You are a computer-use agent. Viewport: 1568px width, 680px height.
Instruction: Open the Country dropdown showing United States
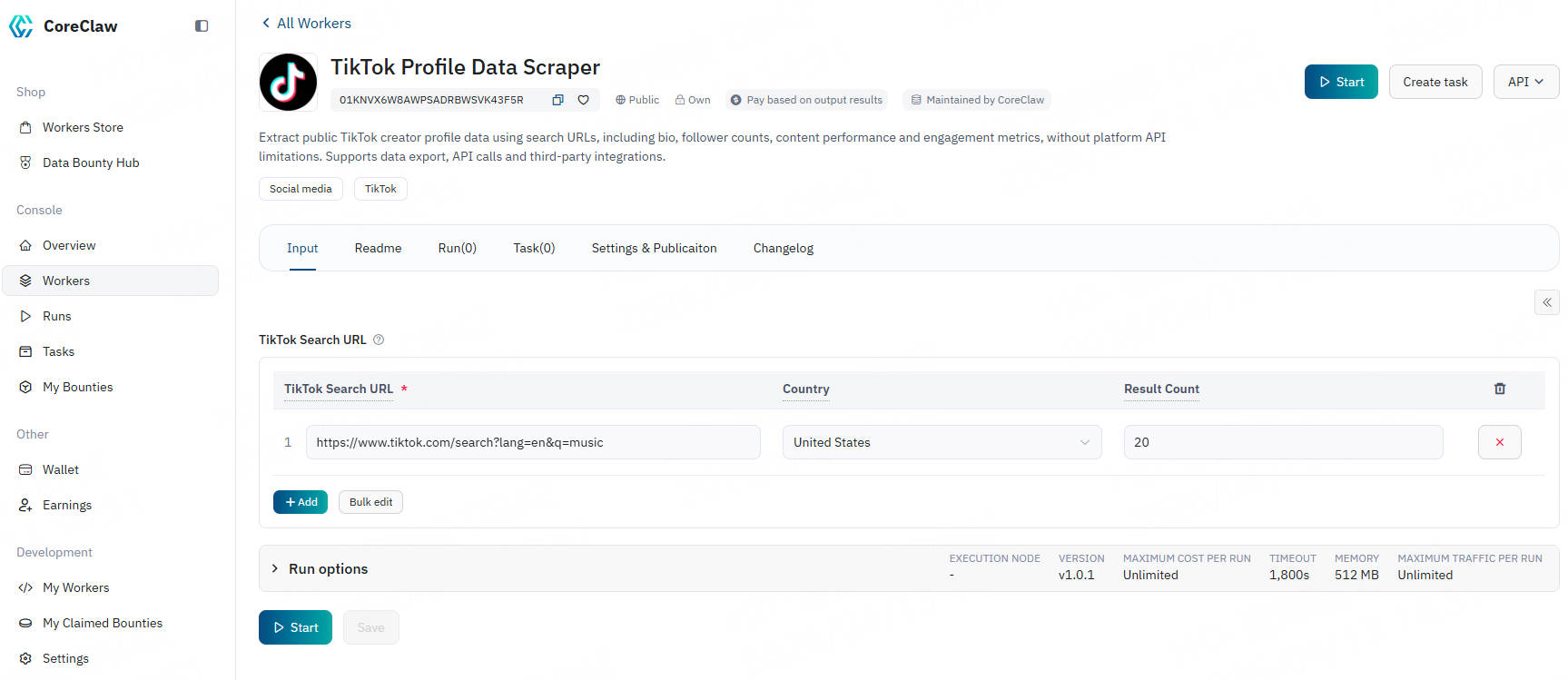click(x=941, y=442)
